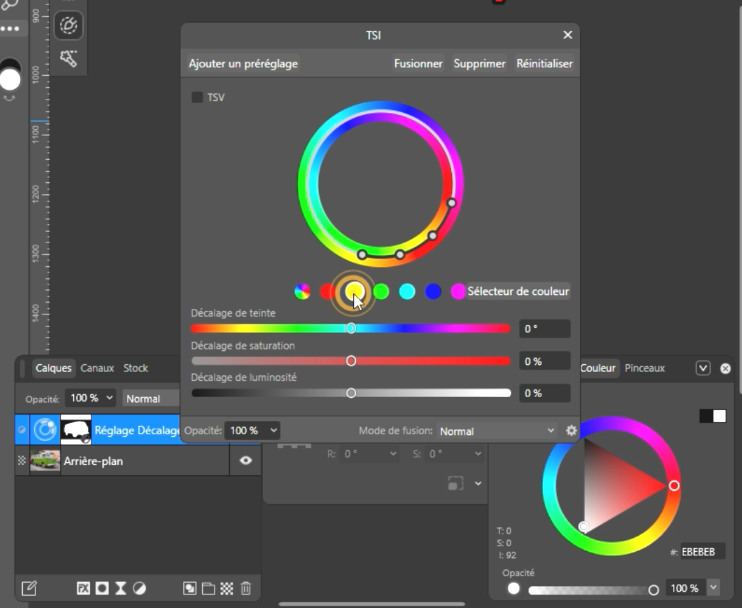Open the adjustments half-circle icon
The height and width of the screenshot is (608, 742).
coord(139,588)
